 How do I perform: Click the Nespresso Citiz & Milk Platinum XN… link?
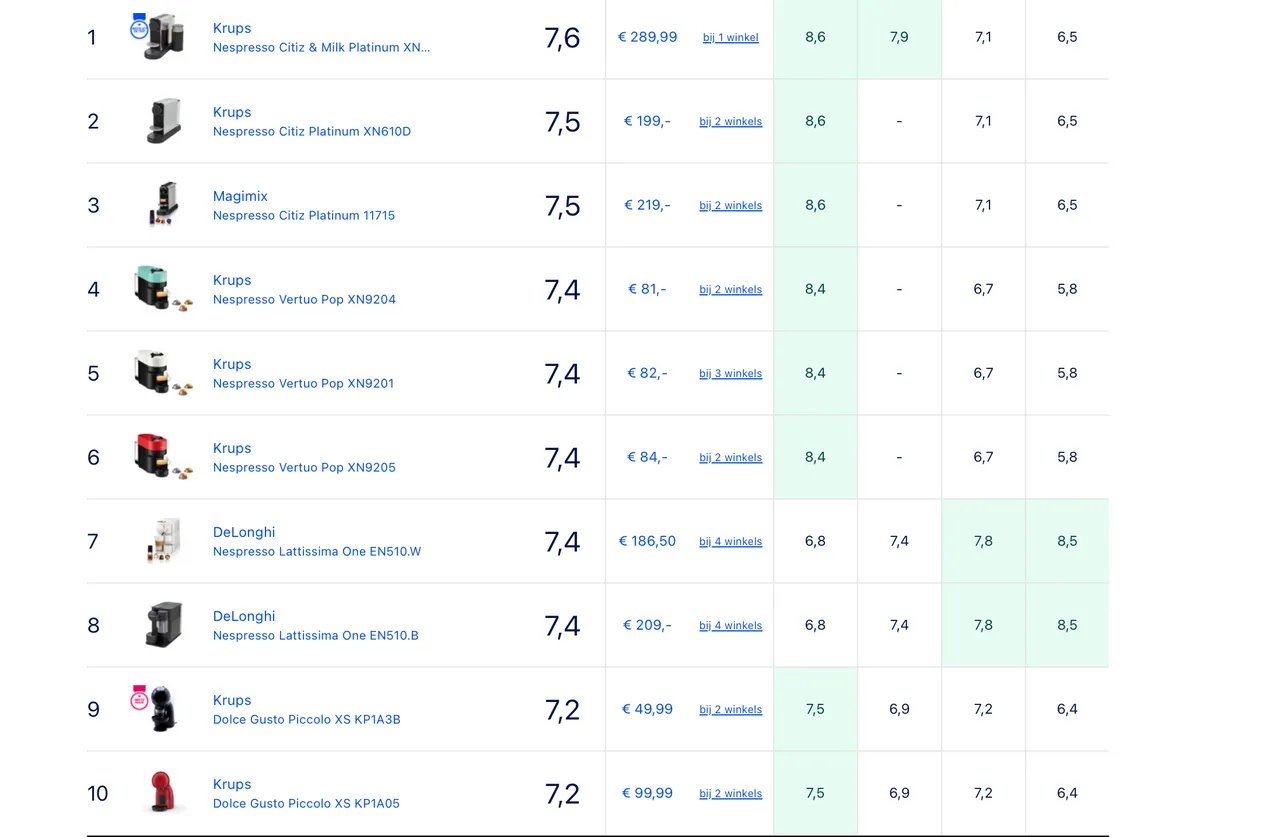pyautogui.click(x=322, y=47)
